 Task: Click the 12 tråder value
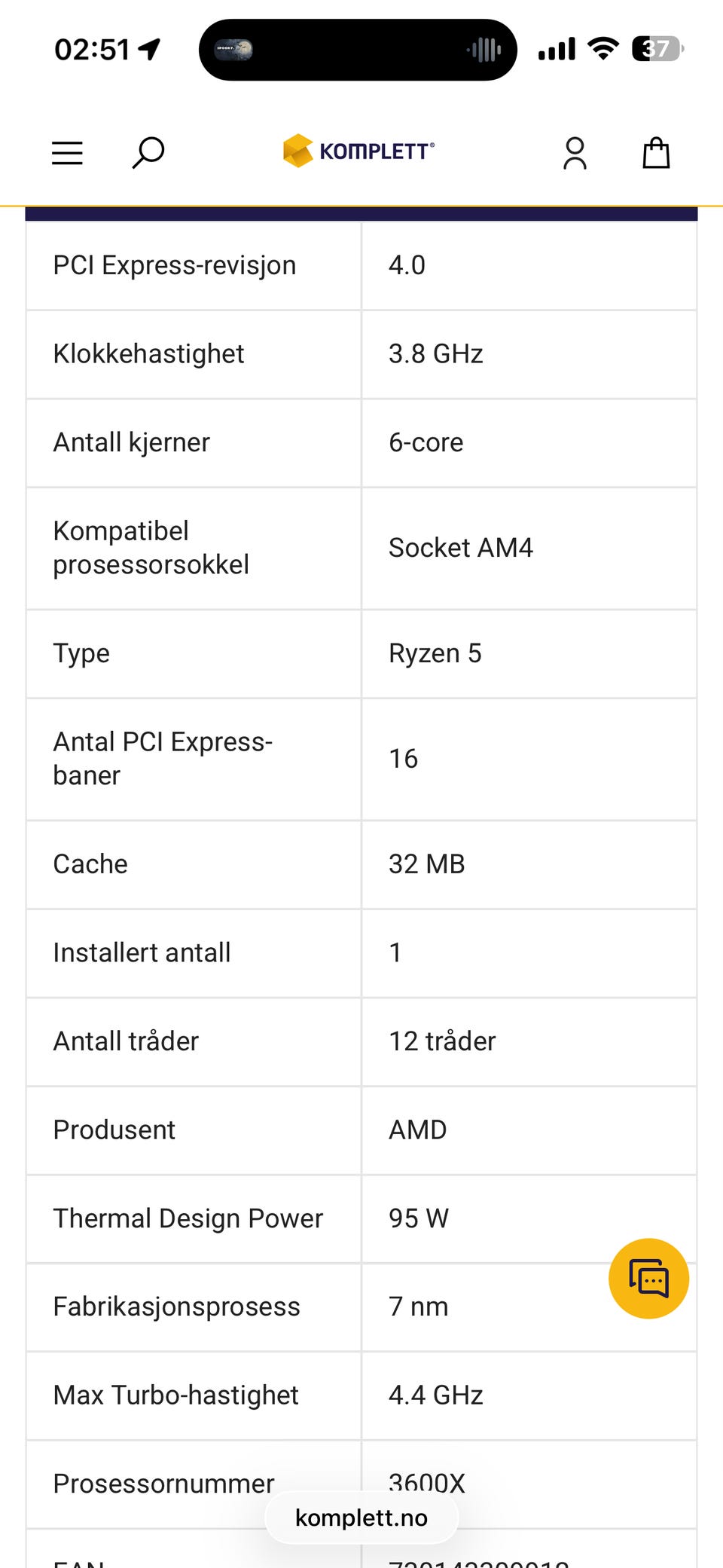coord(442,1041)
